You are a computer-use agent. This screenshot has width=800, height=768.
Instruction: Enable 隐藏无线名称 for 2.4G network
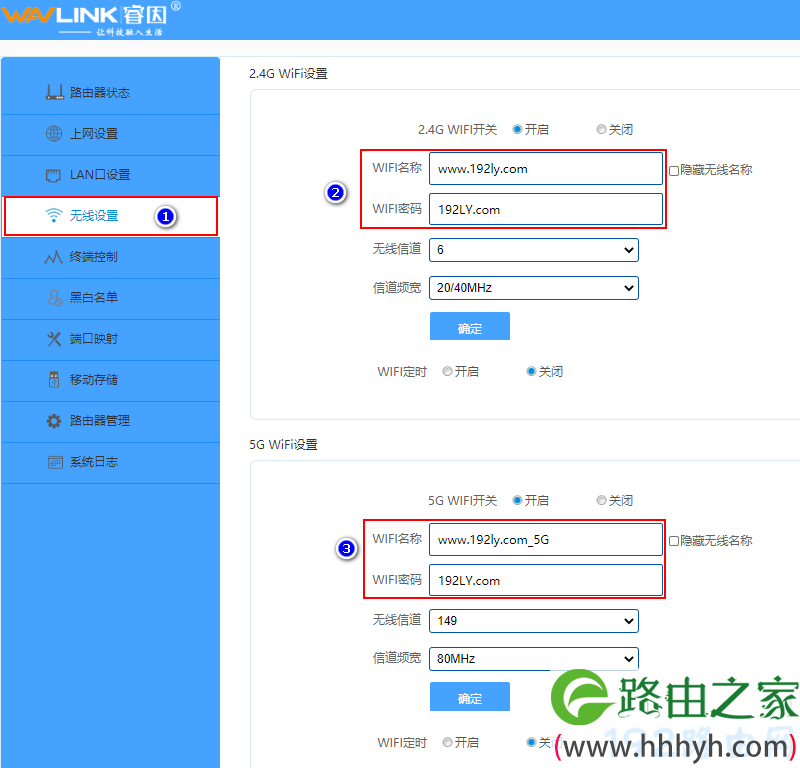tap(674, 169)
